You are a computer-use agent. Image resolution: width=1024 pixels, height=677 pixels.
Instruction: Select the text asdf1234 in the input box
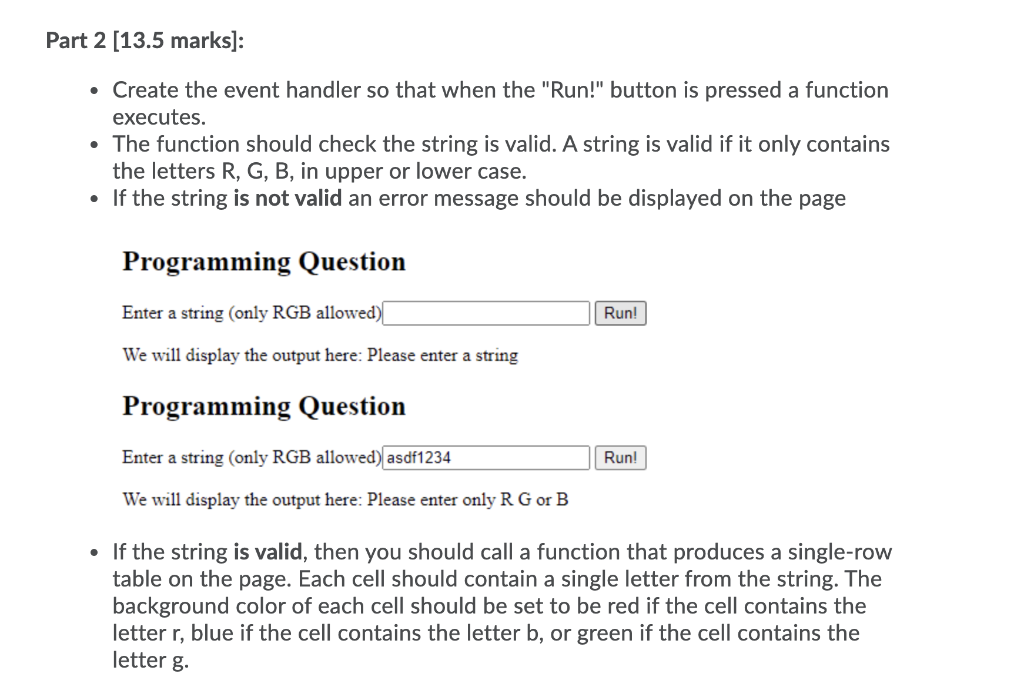pos(417,458)
